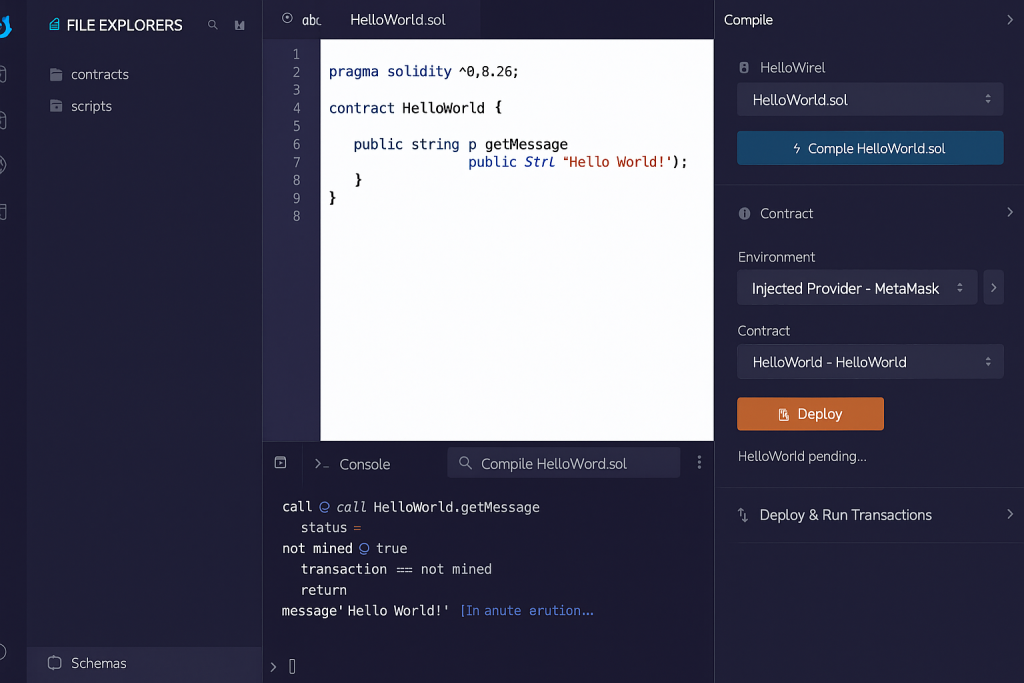Click the 'status =' console line
This screenshot has width=1024, height=683.
coord(330,528)
